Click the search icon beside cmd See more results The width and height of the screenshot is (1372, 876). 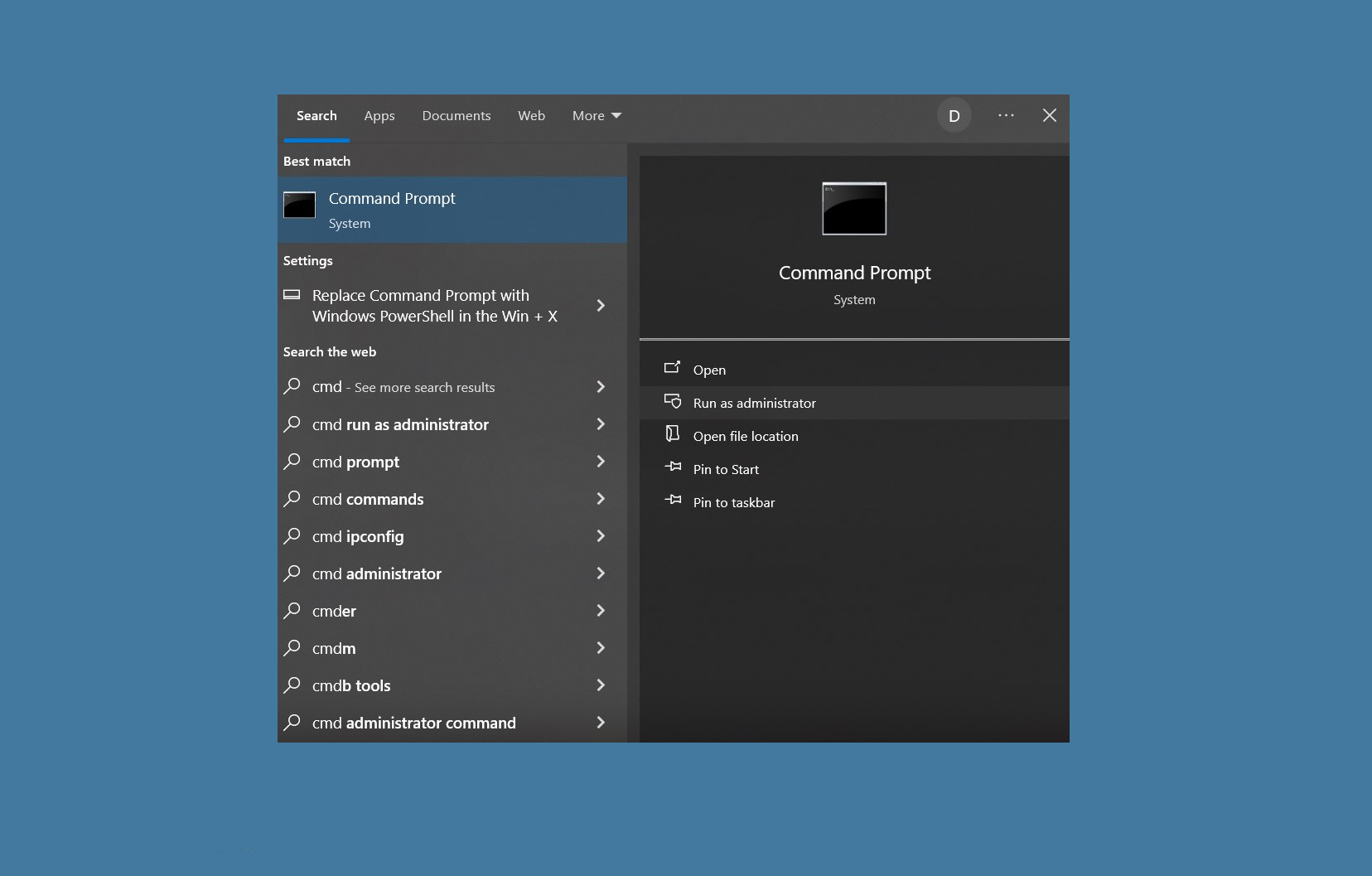pos(292,386)
